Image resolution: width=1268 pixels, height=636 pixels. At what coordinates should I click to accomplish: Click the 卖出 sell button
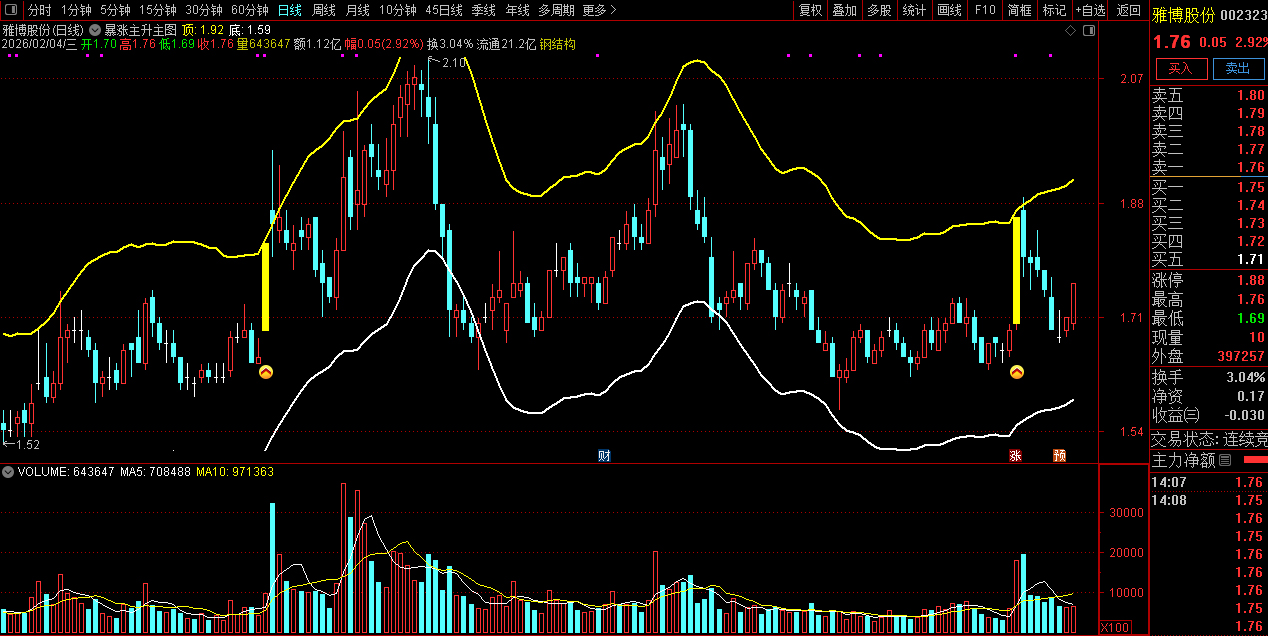1238,68
